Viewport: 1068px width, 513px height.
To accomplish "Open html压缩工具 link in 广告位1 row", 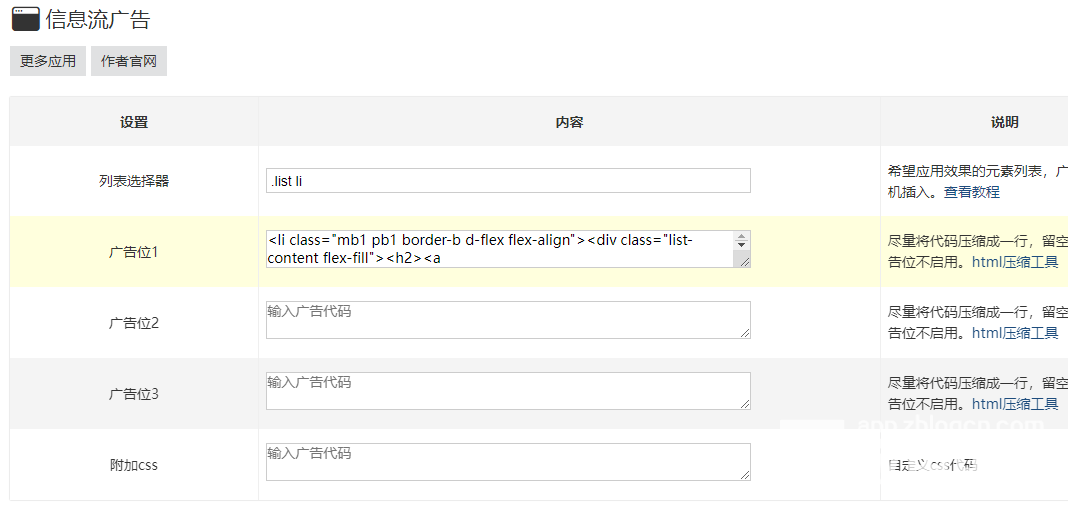I will 1015,262.
